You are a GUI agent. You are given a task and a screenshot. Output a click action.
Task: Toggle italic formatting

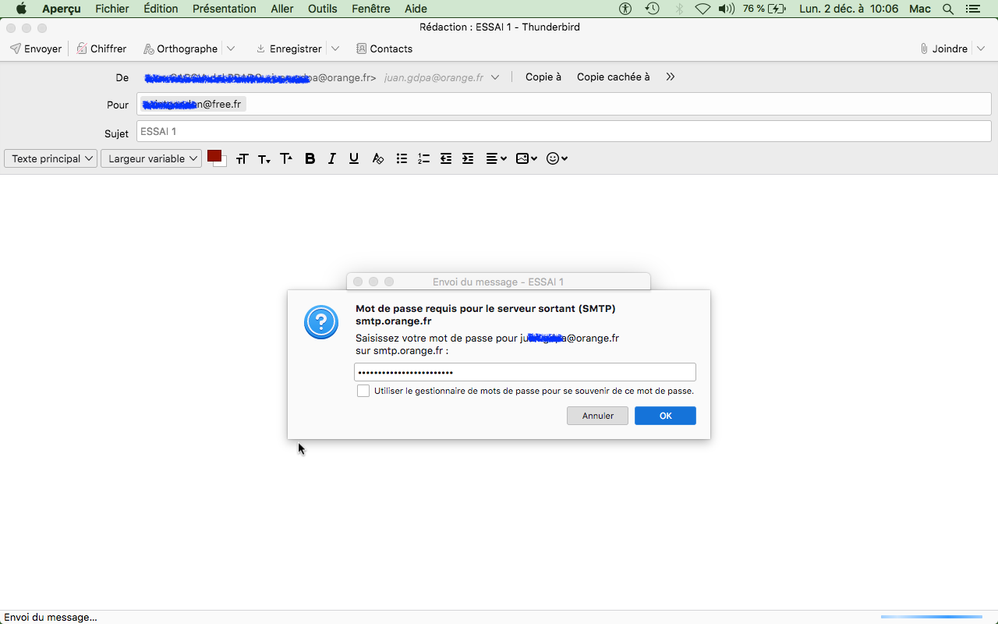pyautogui.click(x=332, y=159)
